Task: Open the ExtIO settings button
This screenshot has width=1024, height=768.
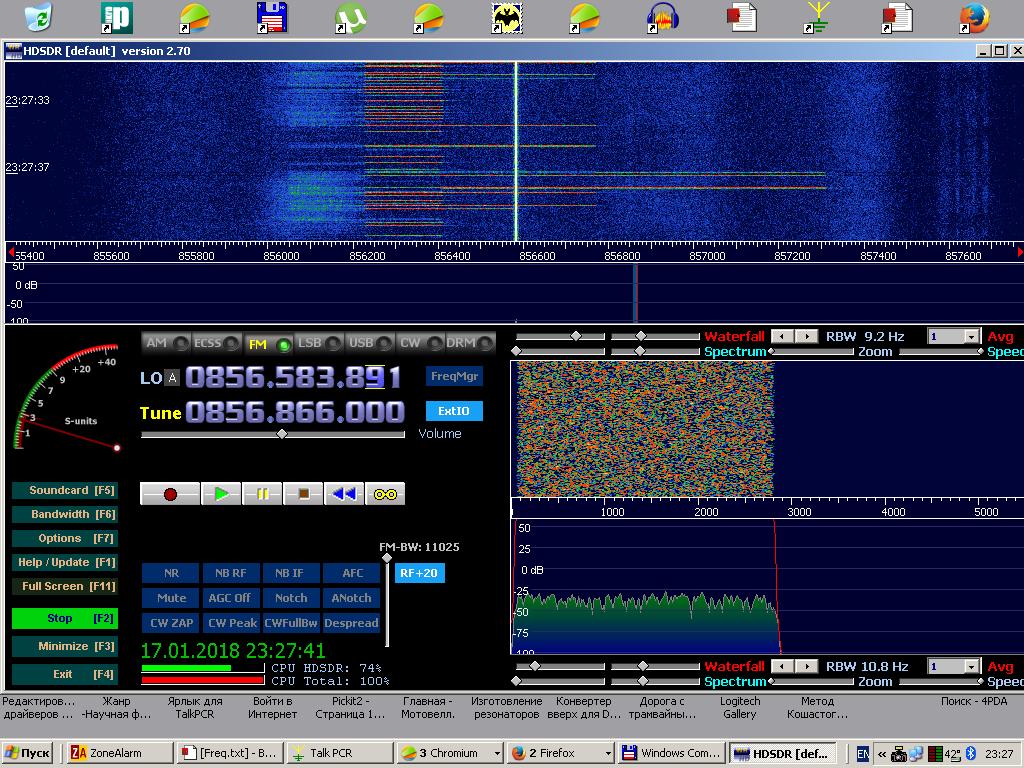Action: (455, 411)
